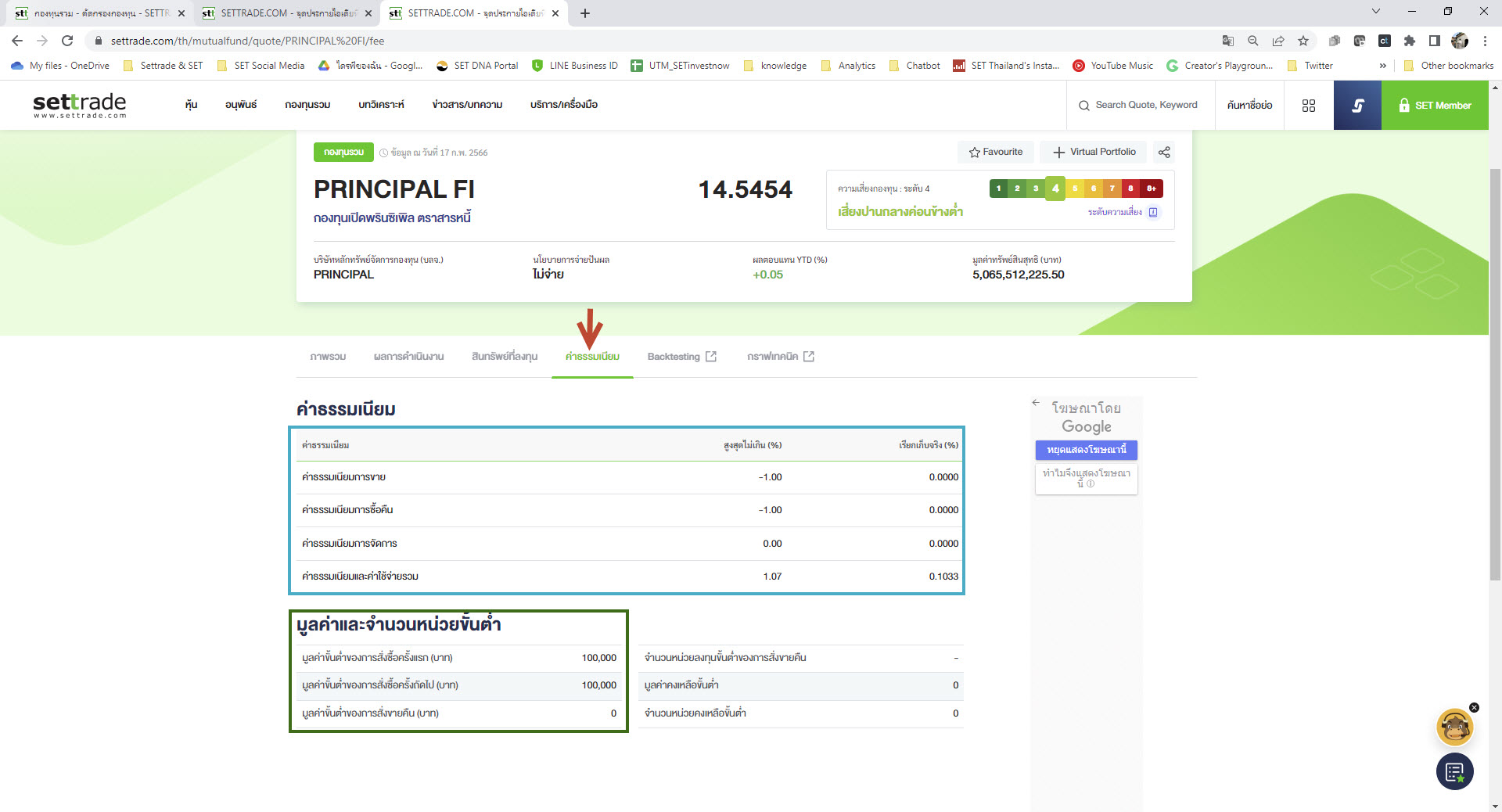
Task: Open the apps grid menu icon
Action: click(1309, 106)
